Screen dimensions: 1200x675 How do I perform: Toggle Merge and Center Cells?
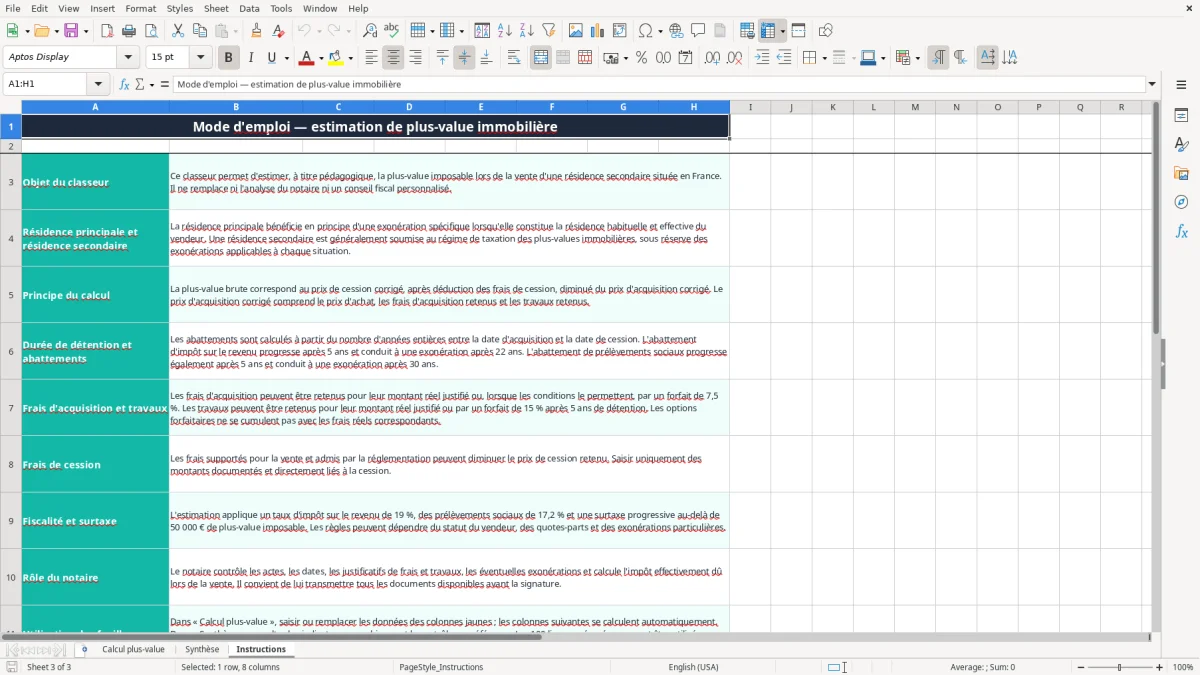coord(541,58)
